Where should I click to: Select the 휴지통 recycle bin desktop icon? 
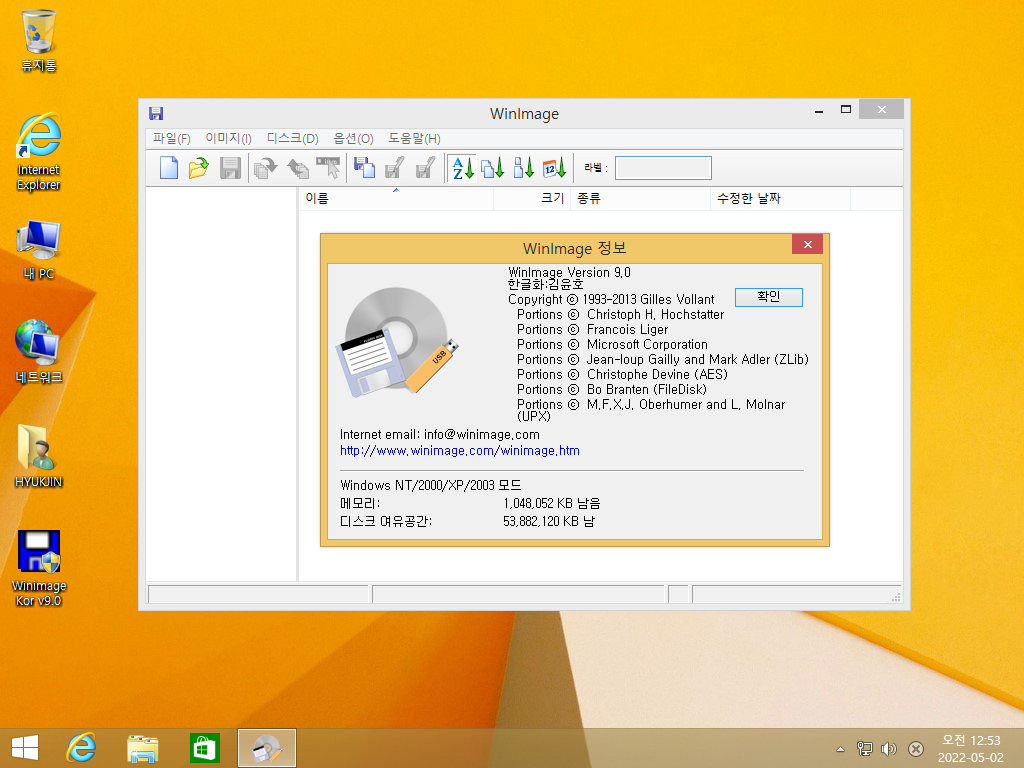tap(39, 40)
